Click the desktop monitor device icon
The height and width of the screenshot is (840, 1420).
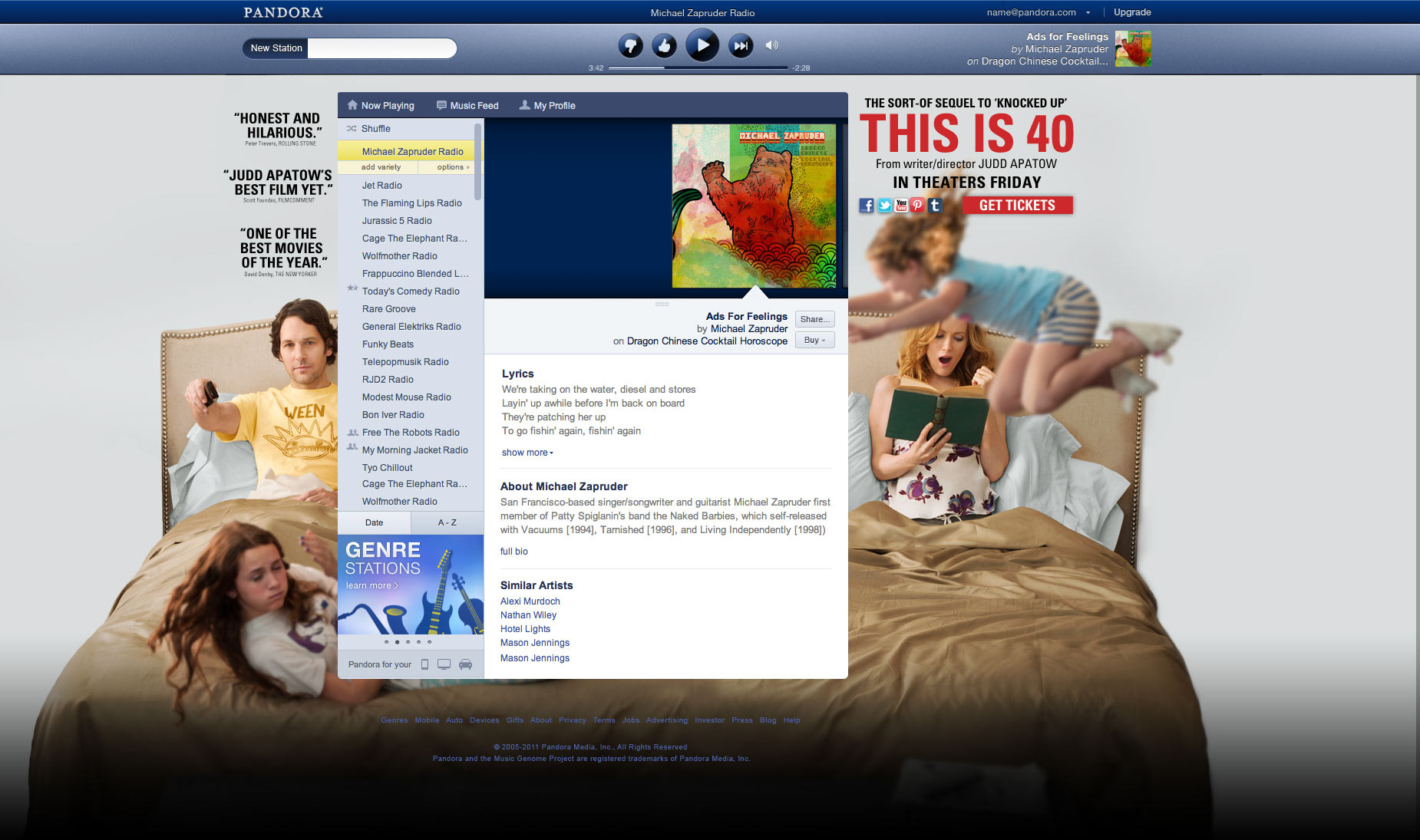point(444,664)
